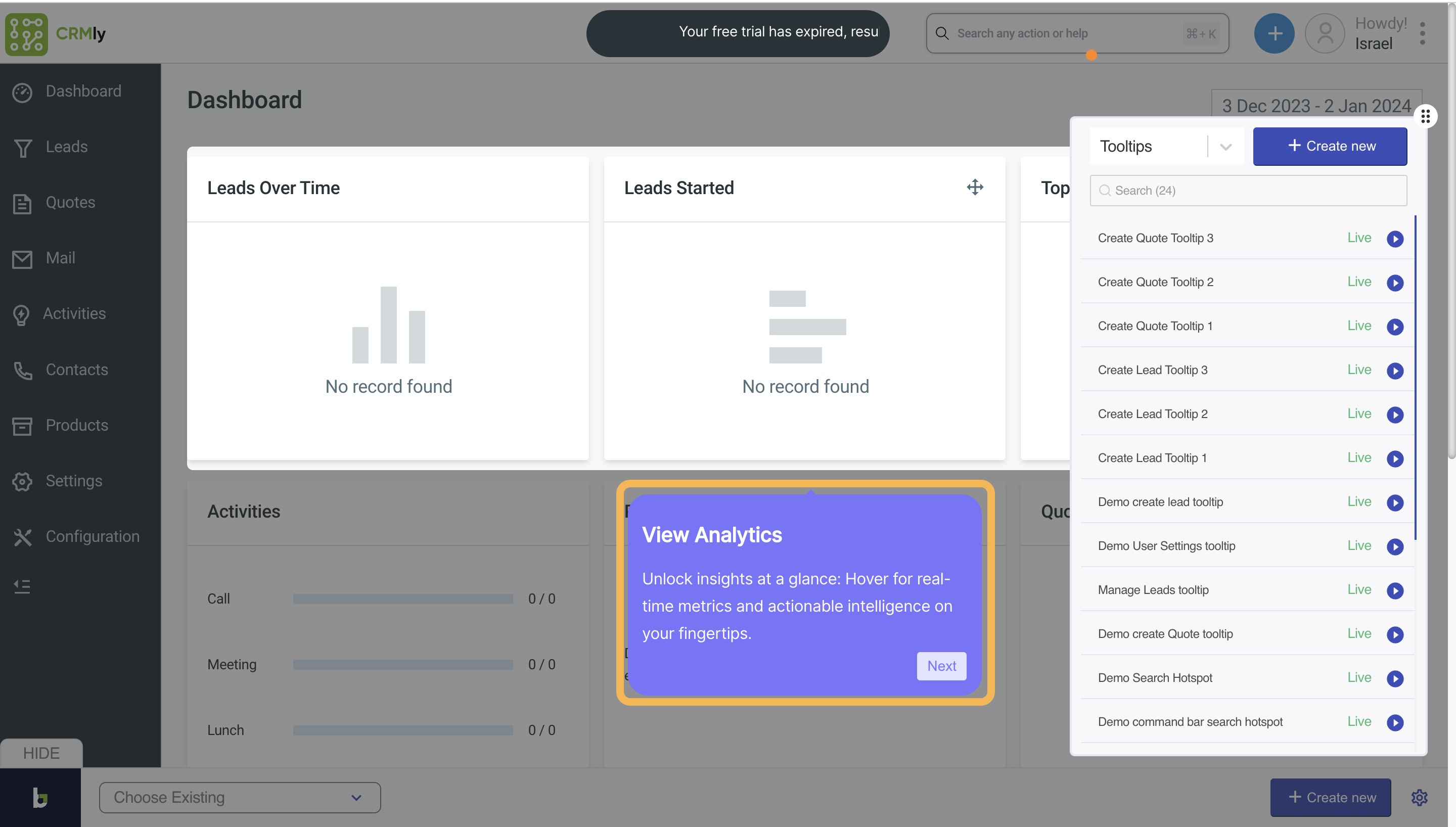The height and width of the screenshot is (827, 1456).
Task: Play the Manage Leads tooltip preview
Action: (x=1395, y=590)
